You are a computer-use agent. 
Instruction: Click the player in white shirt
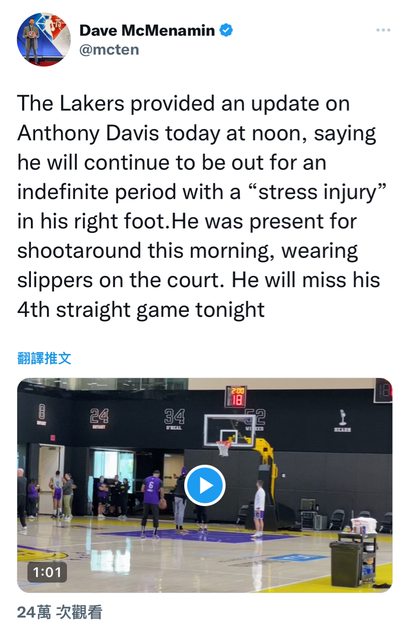click(x=259, y=508)
